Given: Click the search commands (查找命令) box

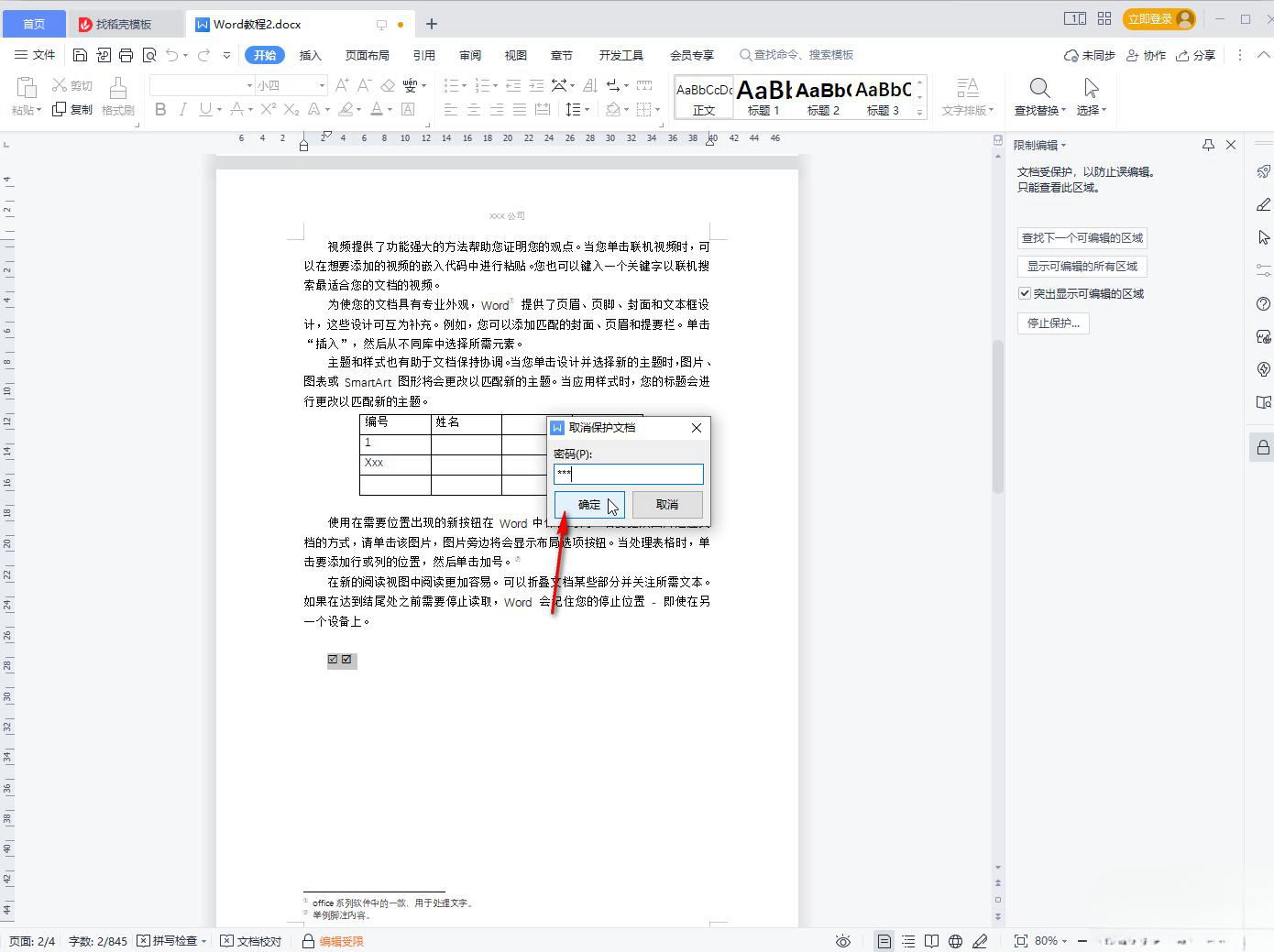Looking at the screenshot, I should pos(797,55).
